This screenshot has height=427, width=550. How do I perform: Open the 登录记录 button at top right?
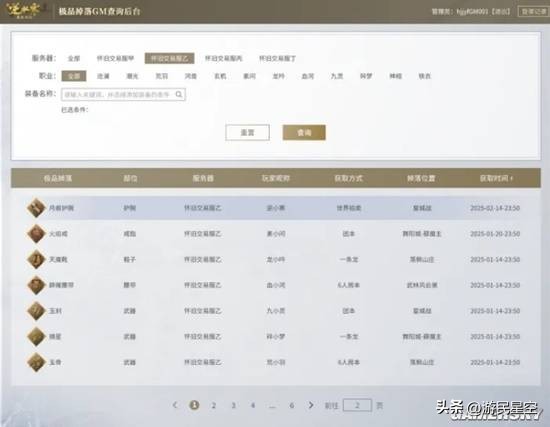(534, 11)
